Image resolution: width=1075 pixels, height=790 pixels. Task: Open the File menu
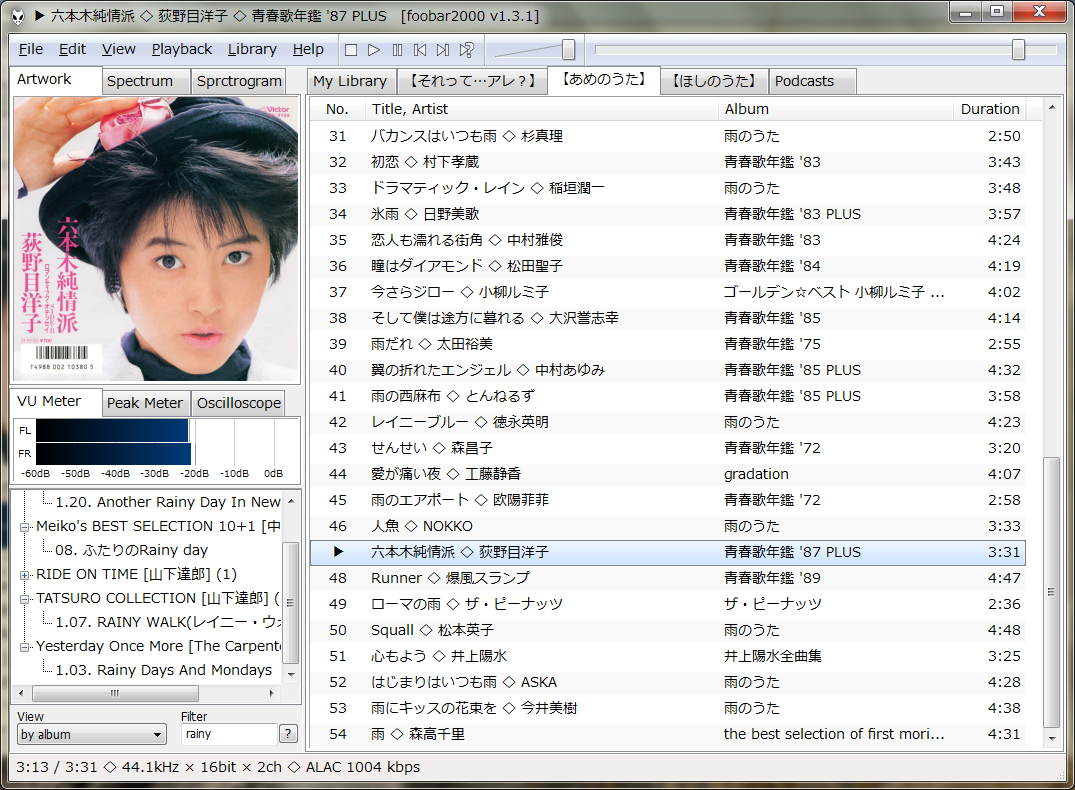point(31,49)
